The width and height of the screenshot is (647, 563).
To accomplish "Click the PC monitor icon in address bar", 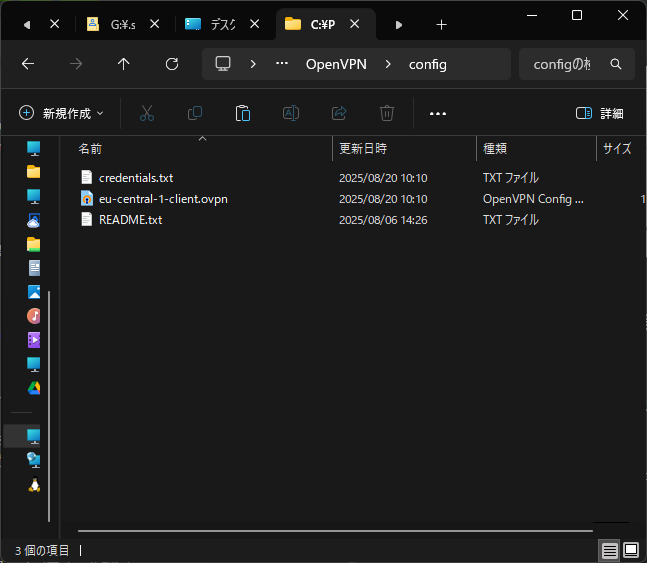I will (223, 64).
